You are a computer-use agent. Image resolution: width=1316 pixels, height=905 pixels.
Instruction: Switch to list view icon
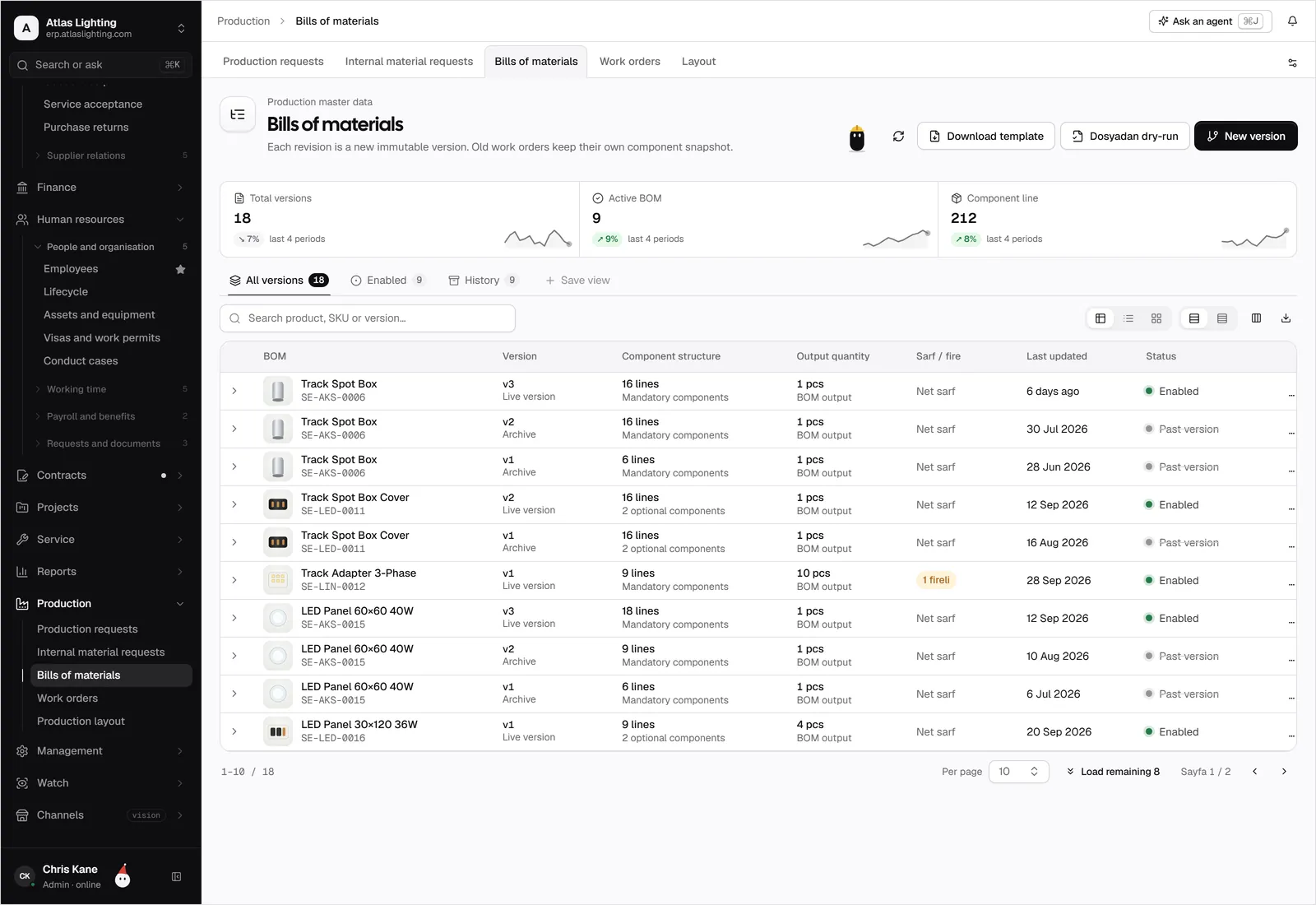[x=1128, y=318]
